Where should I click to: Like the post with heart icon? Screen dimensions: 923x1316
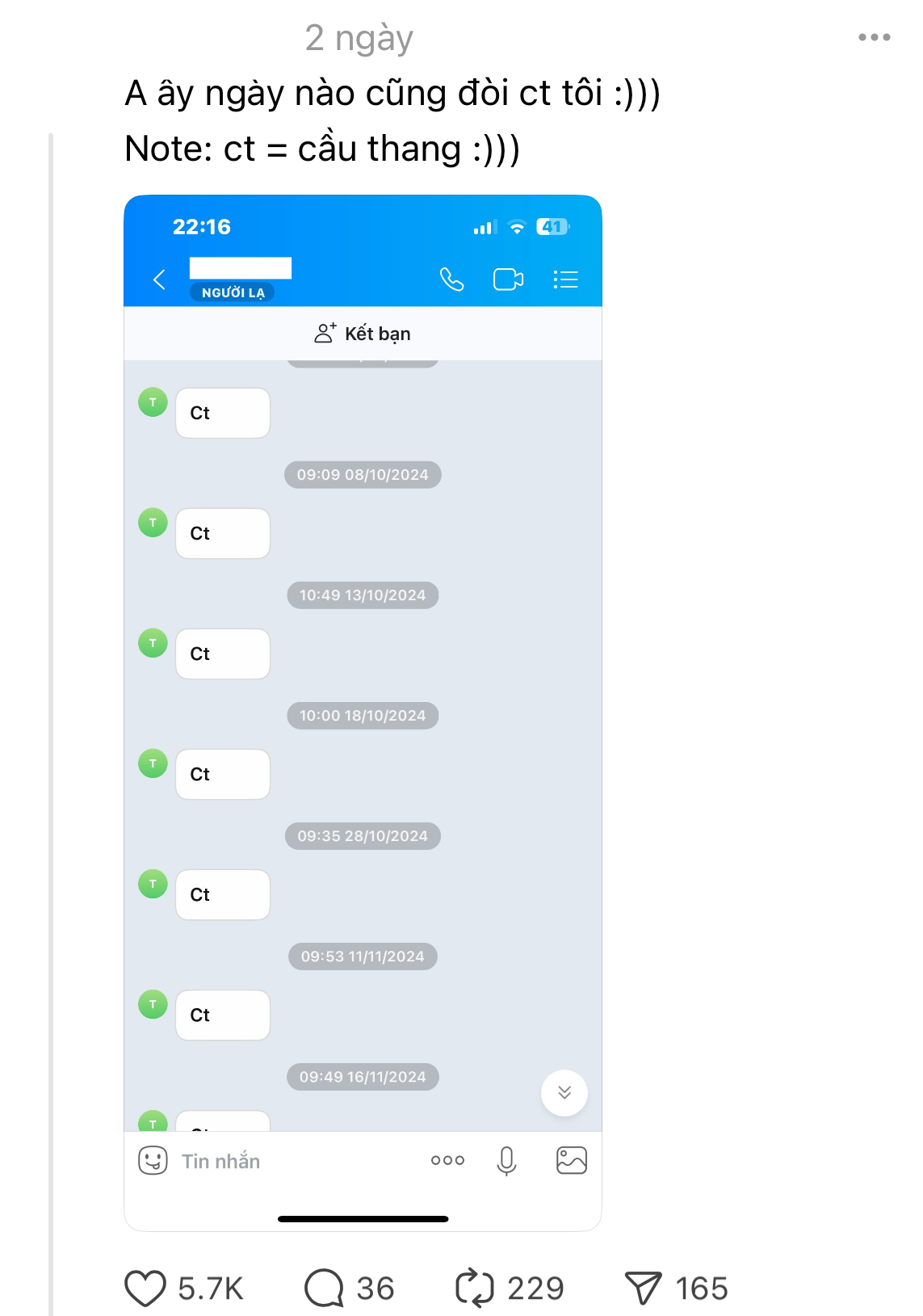[145, 1288]
